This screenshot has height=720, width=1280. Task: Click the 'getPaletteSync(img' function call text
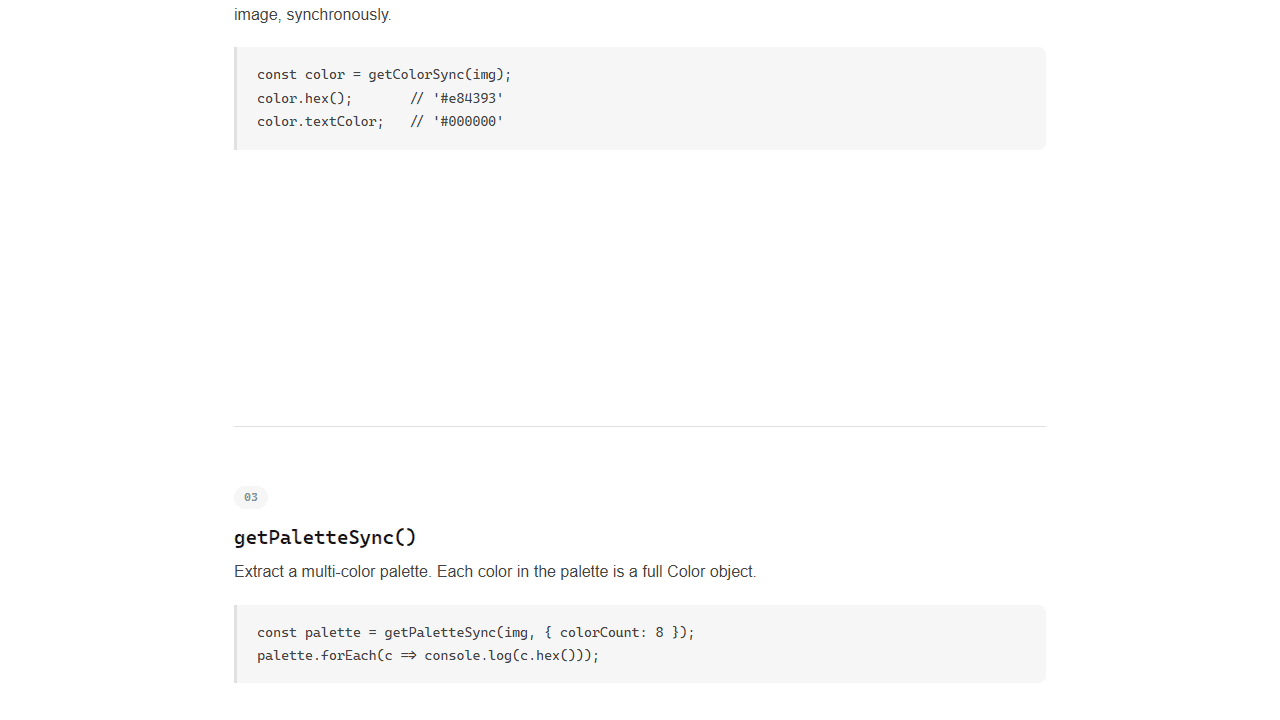click(x=456, y=633)
